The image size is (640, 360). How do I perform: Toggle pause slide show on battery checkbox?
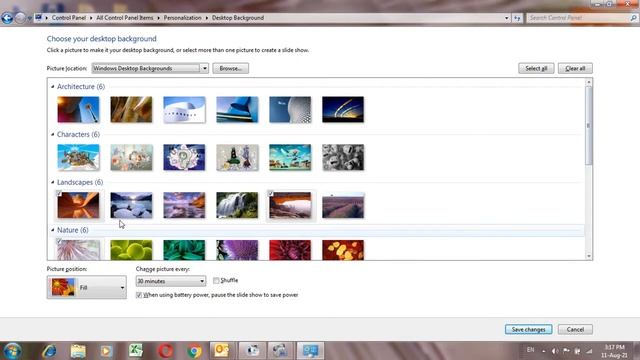point(139,295)
